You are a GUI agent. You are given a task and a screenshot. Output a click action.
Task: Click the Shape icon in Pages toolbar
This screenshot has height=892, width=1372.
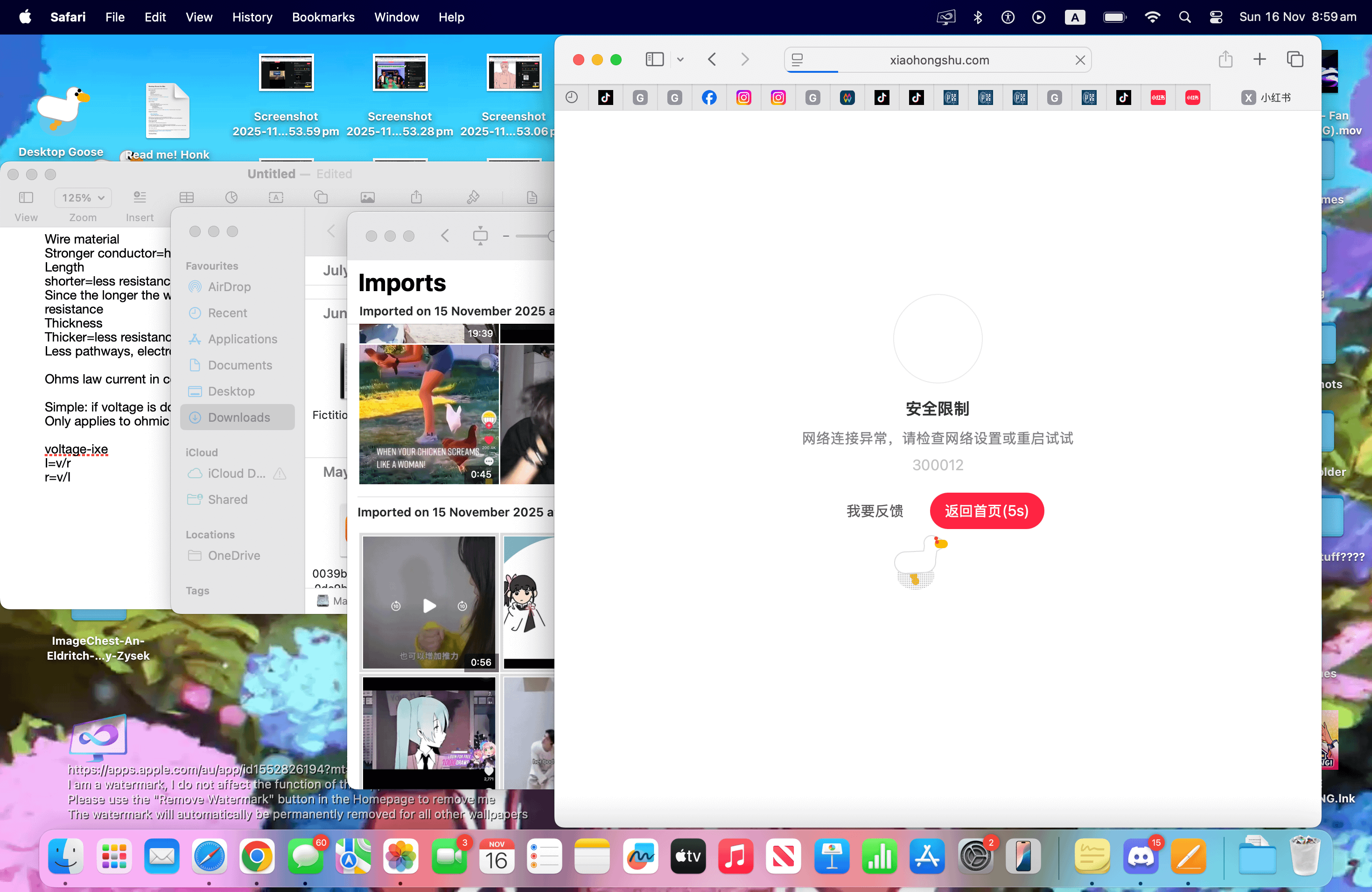click(x=321, y=198)
